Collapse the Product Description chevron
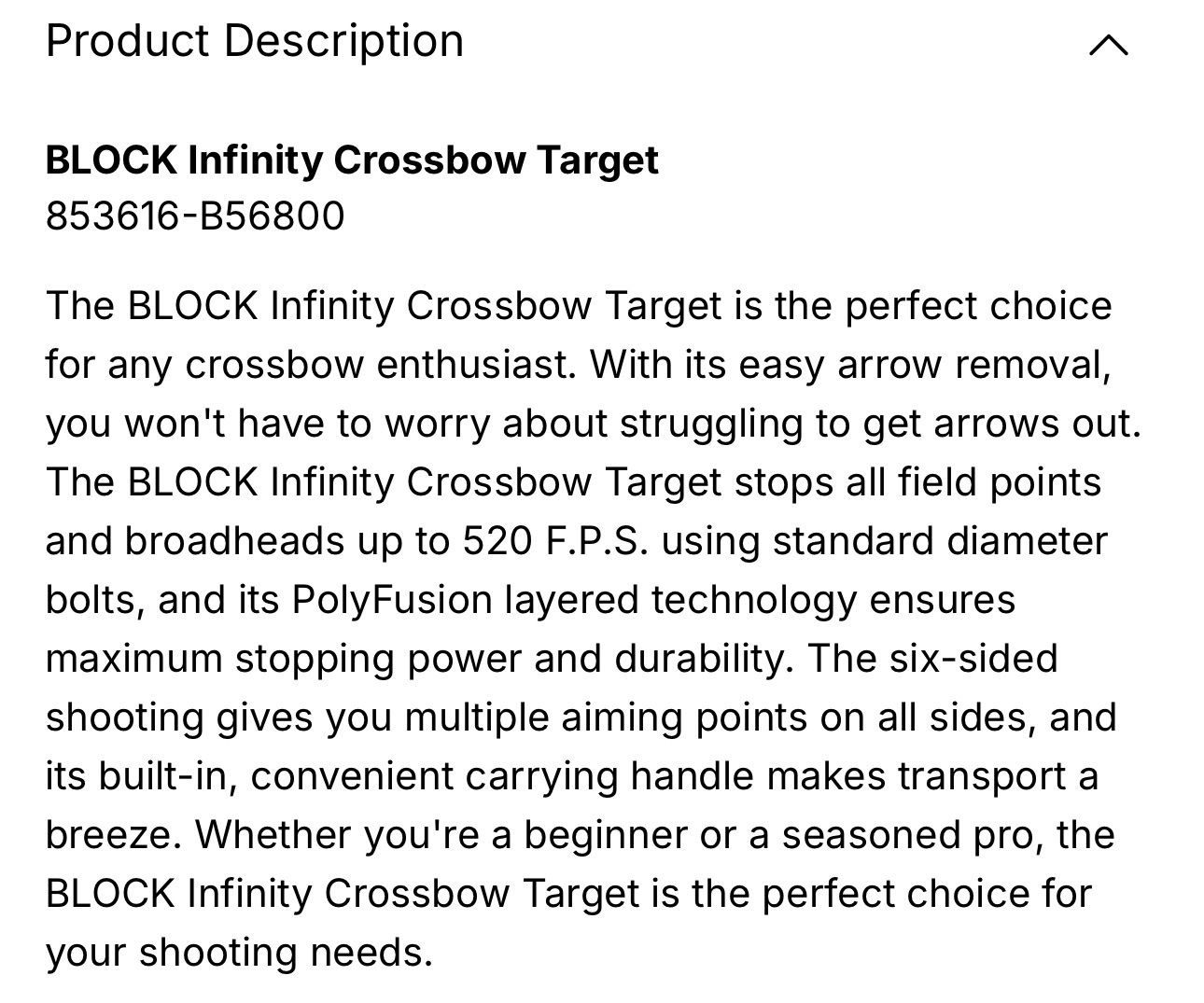 click(1108, 45)
